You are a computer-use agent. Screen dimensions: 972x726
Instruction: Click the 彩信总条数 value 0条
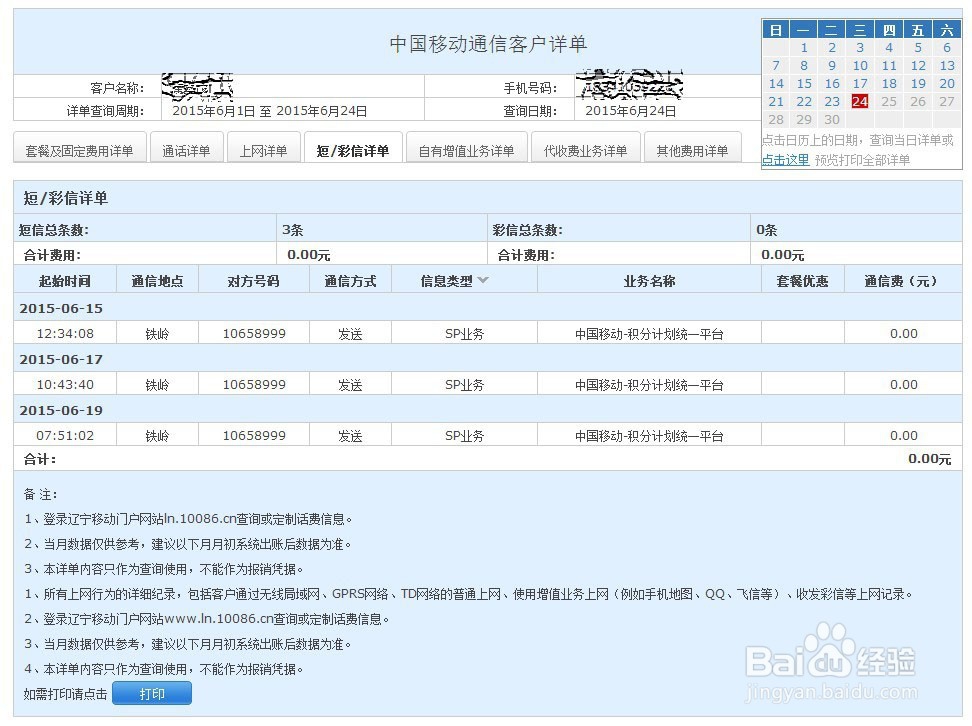pyautogui.click(x=767, y=230)
